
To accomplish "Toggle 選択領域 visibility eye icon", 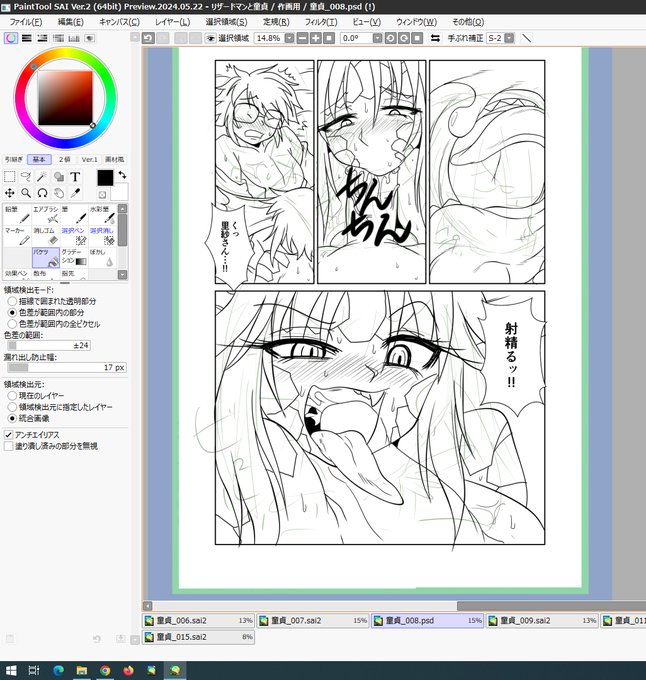I will [210, 38].
